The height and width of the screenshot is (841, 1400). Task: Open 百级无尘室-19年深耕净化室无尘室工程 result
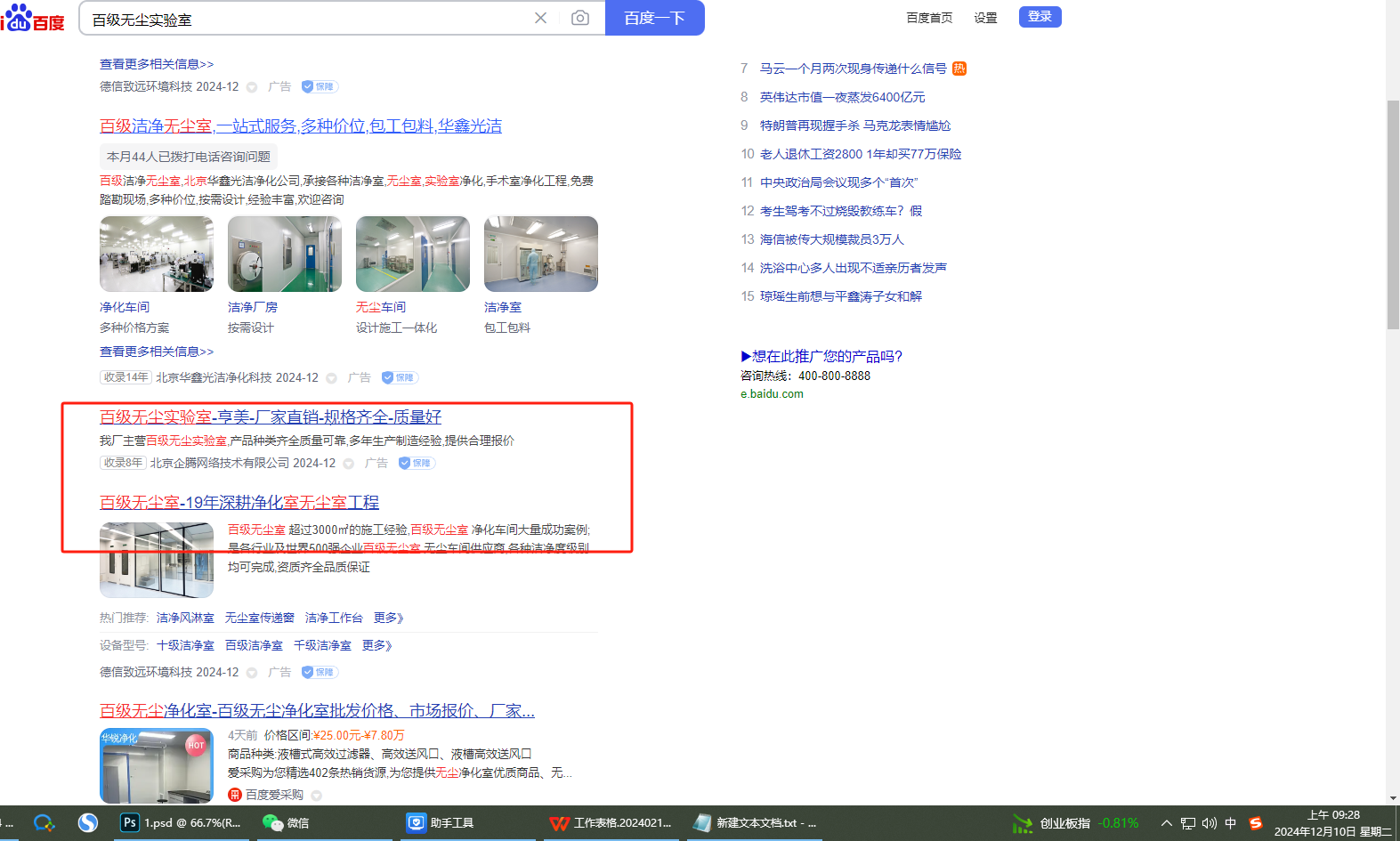239,503
